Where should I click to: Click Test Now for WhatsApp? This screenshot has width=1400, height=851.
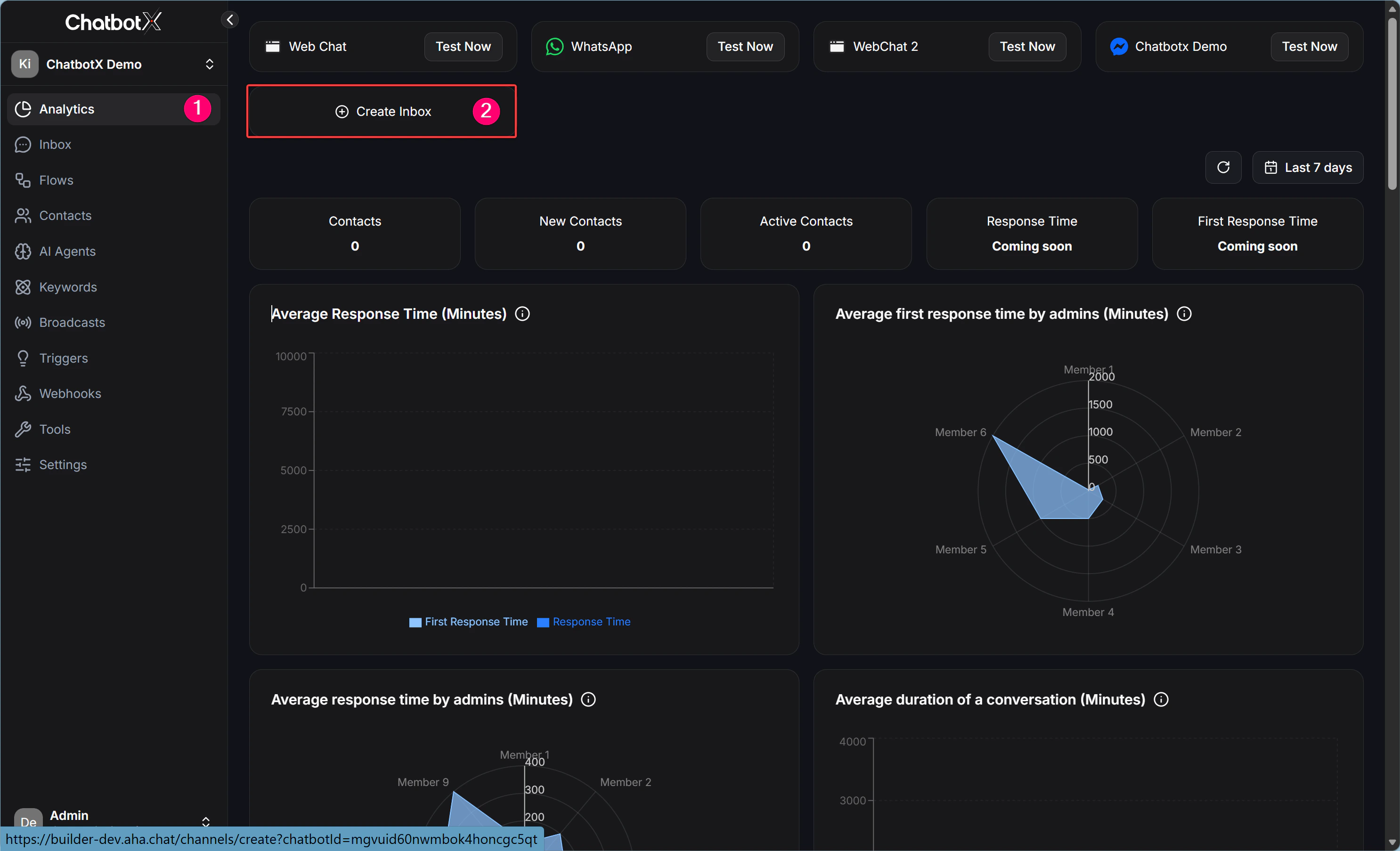click(745, 47)
